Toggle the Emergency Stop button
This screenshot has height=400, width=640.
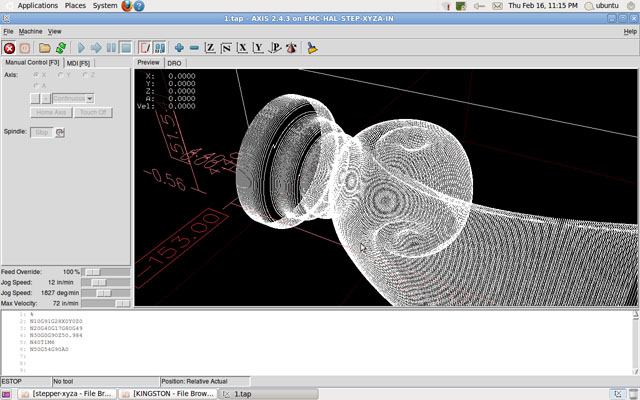coord(9,48)
